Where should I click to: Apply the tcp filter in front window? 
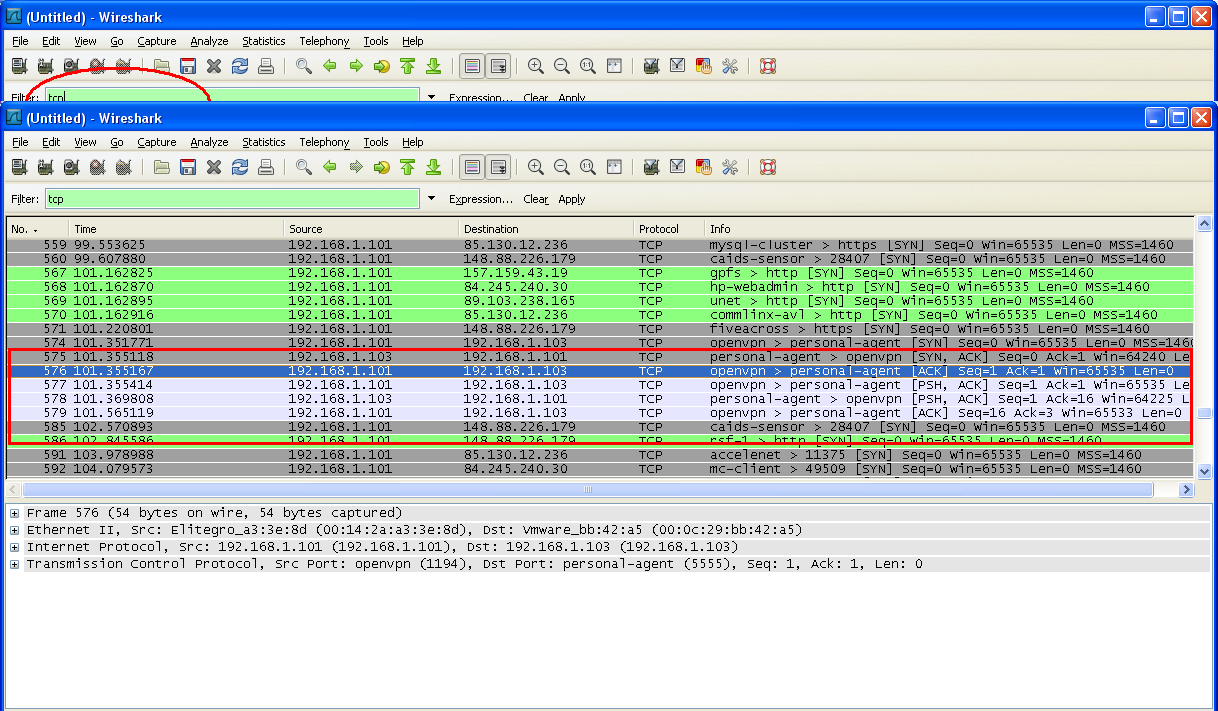[x=572, y=199]
